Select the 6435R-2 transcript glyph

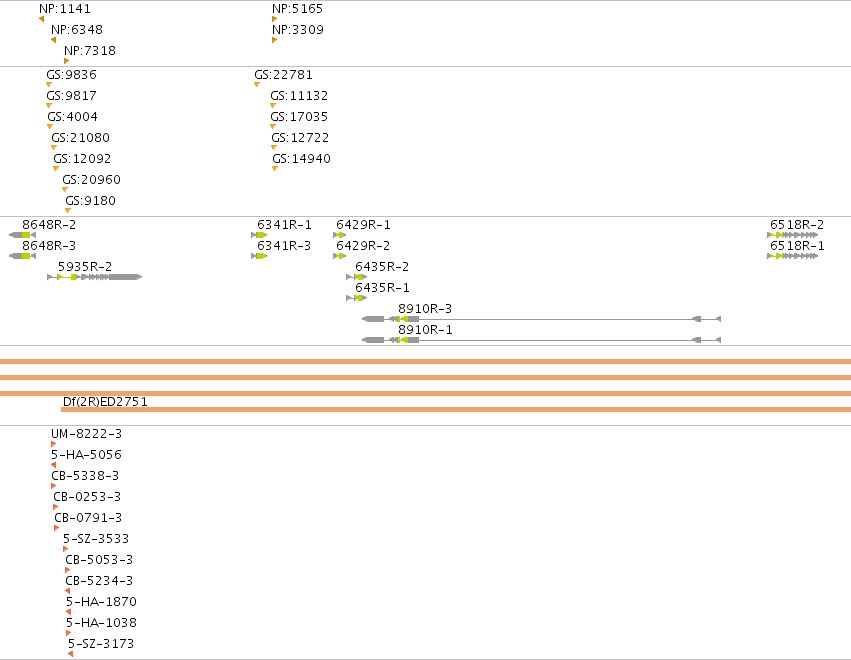[357, 277]
